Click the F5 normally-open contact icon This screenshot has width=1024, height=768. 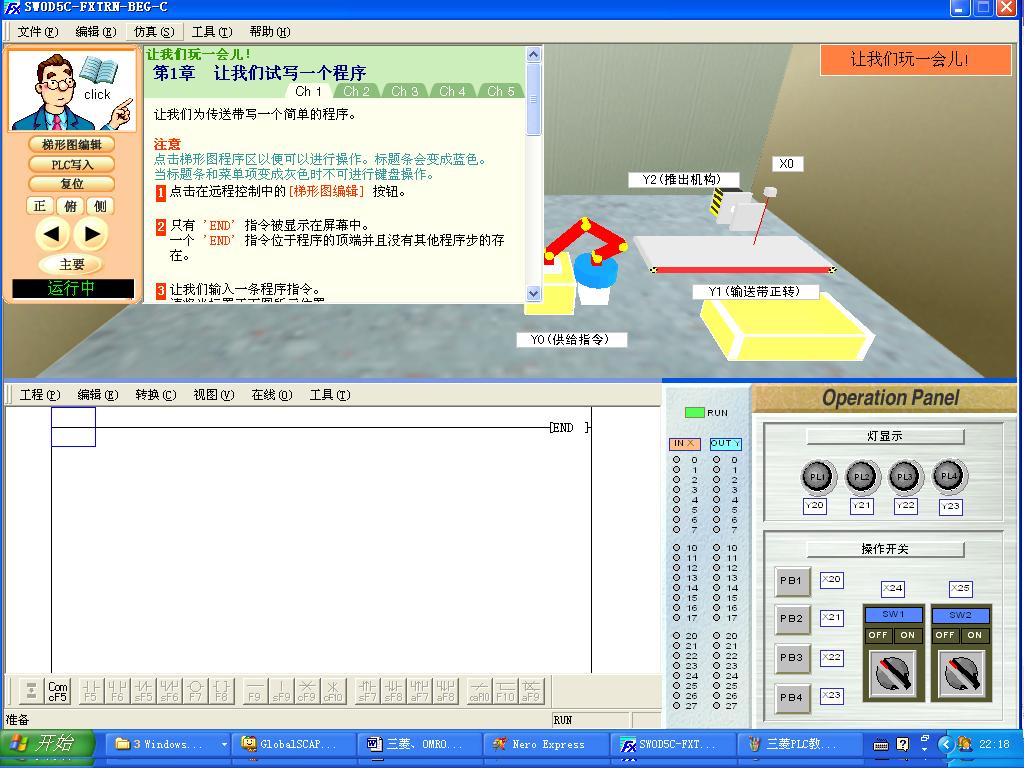tap(90, 690)
